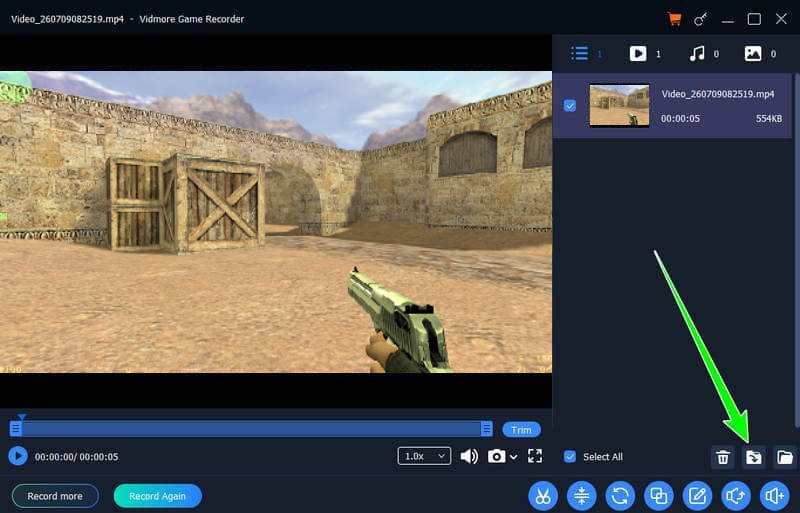The width and height of the screenshot is (800, 513).
Task: Open the file converter tool
Action: click(620, 496)
